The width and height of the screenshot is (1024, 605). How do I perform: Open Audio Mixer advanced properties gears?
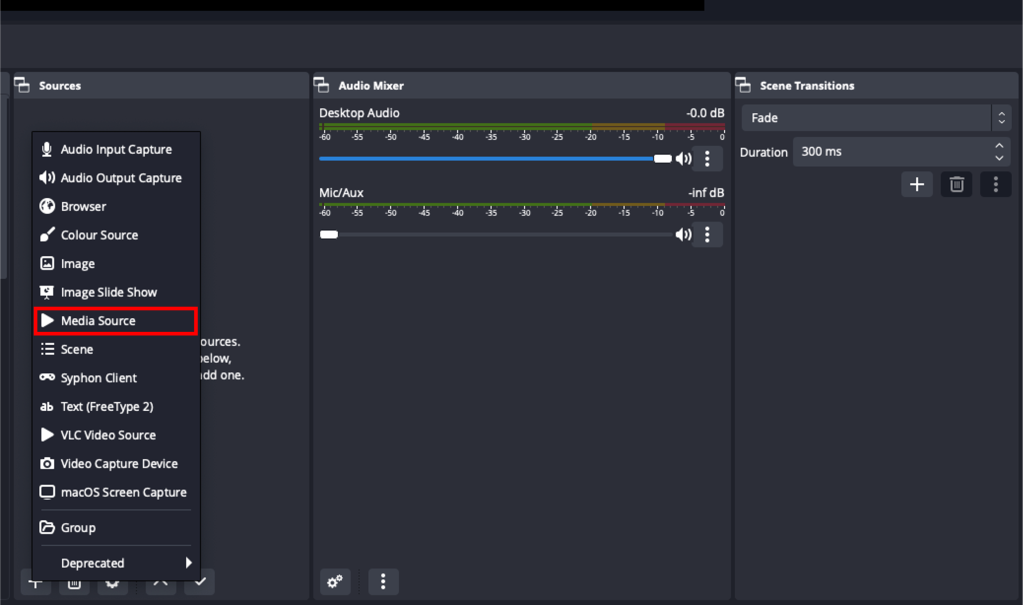[335, 581]
